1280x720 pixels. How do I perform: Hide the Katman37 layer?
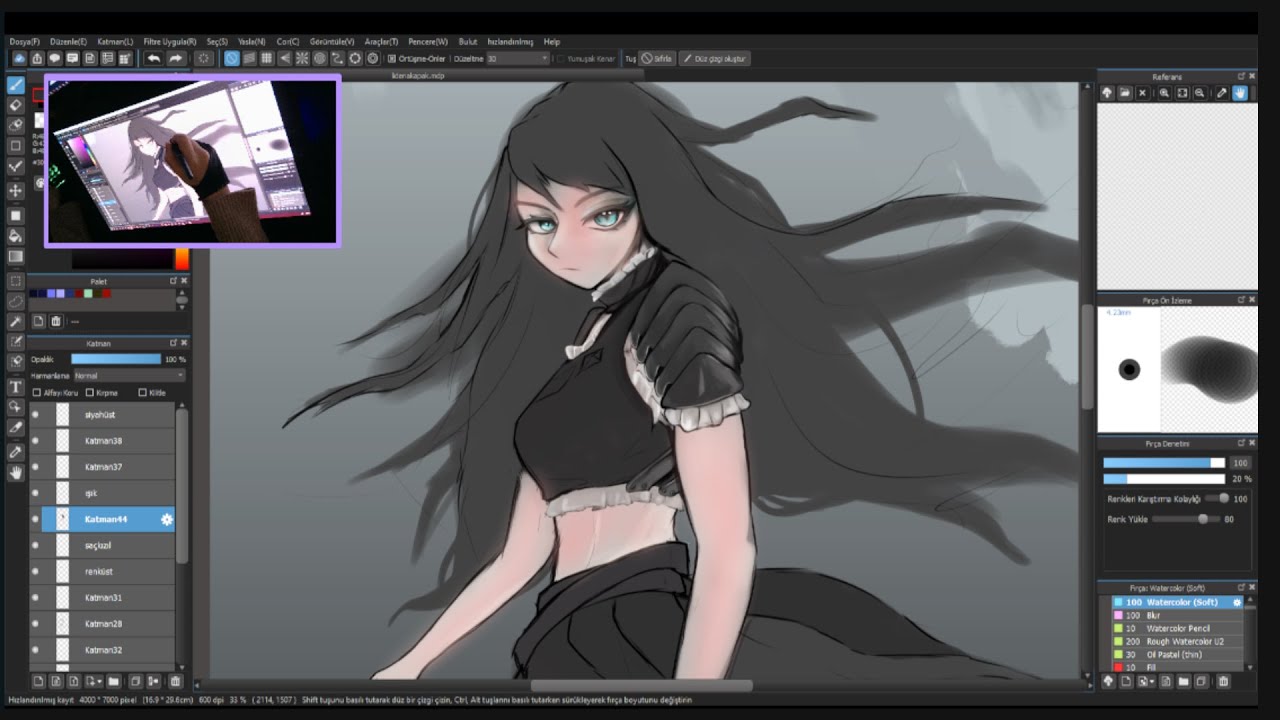pos(35,467)
